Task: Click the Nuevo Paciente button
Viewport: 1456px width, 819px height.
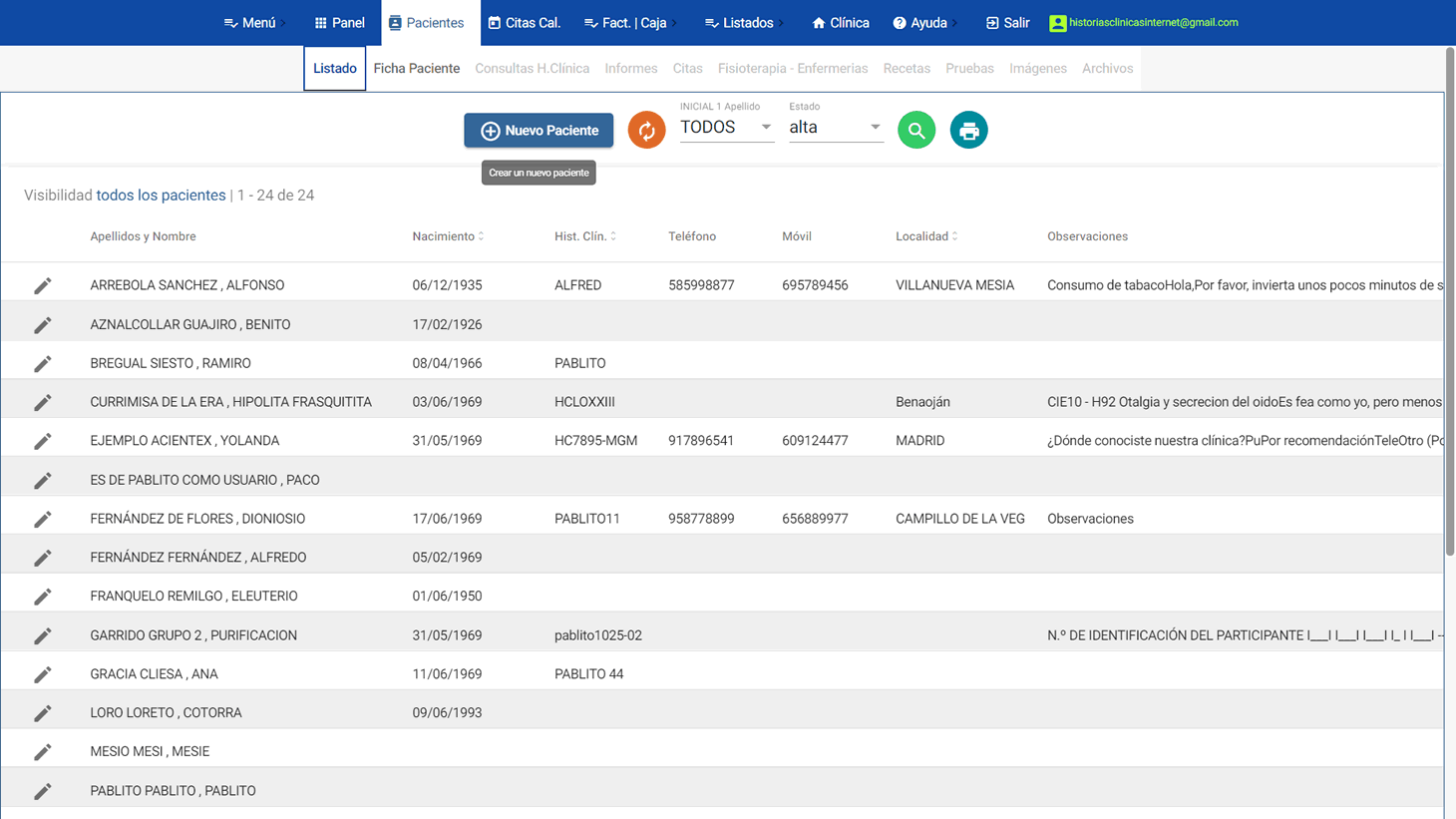Action: coord(539,131)
